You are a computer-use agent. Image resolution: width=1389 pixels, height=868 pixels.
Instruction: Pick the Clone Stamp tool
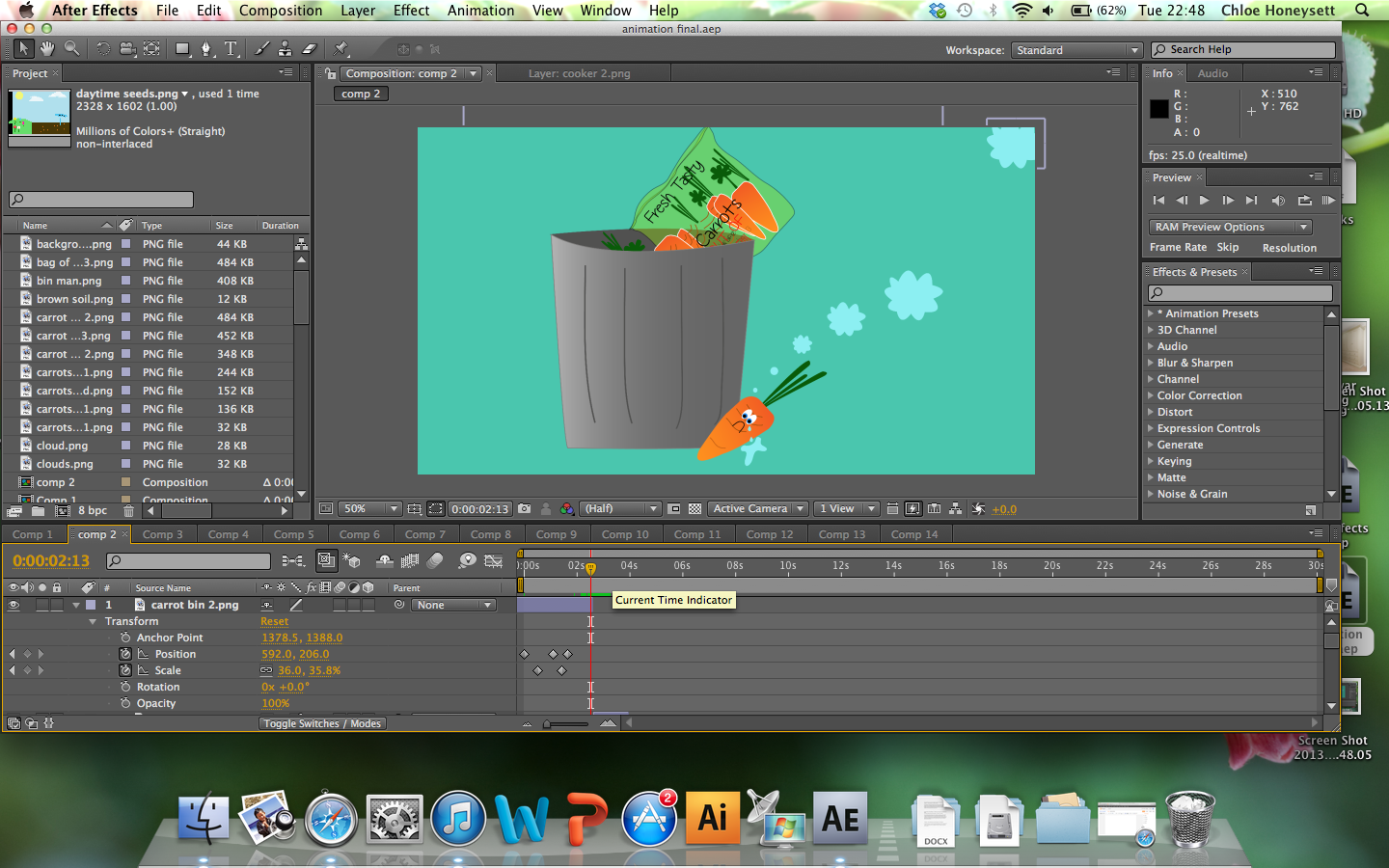click(x=286, y=49)
